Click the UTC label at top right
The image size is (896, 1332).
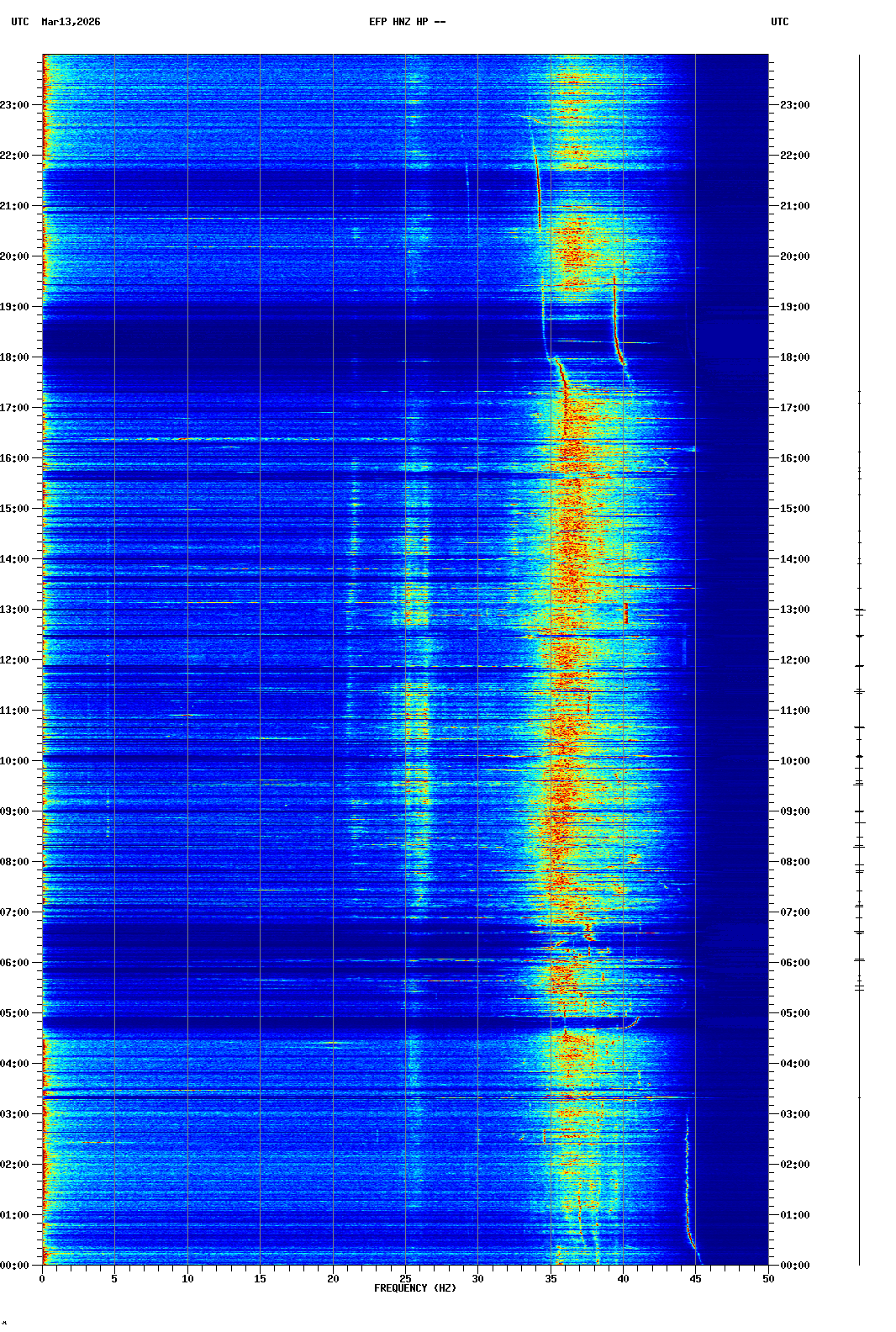(x=779, y=22)
